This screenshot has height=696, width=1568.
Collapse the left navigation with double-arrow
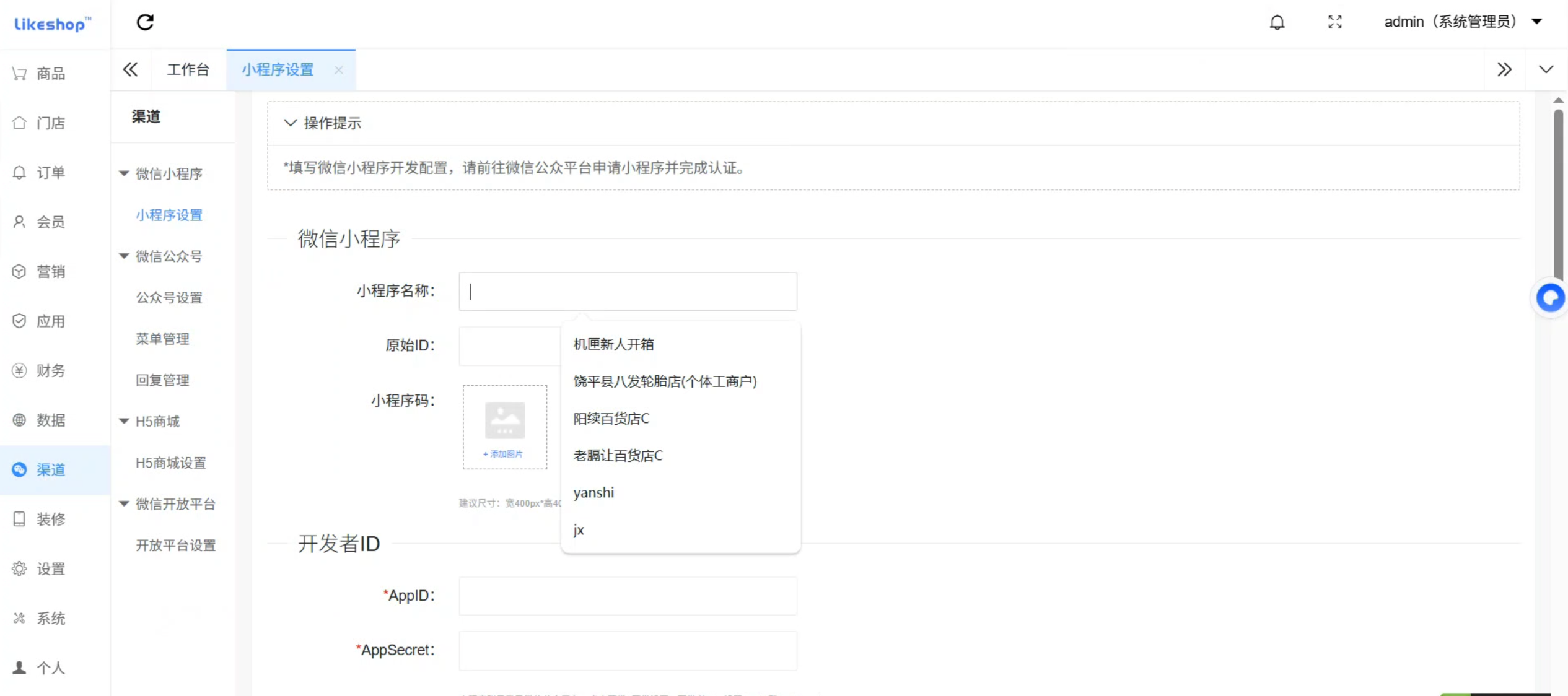130,69
